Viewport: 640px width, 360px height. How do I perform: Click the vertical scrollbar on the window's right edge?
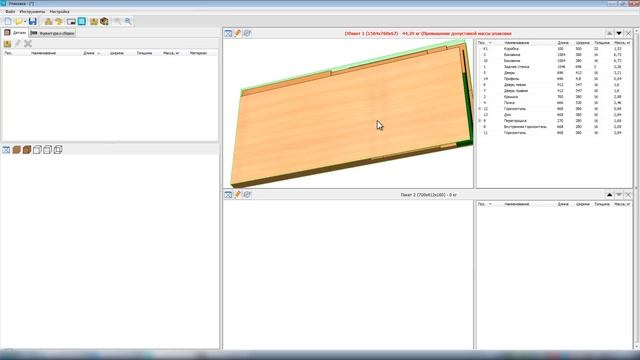(636, 188)
